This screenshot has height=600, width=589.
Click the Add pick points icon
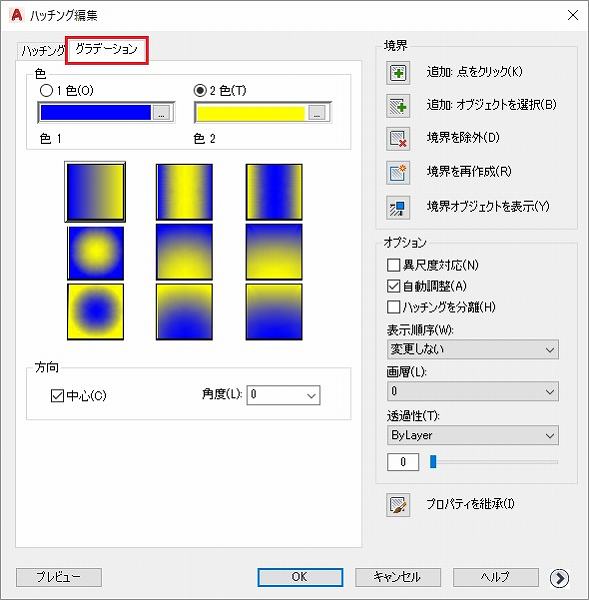point(398,73)
